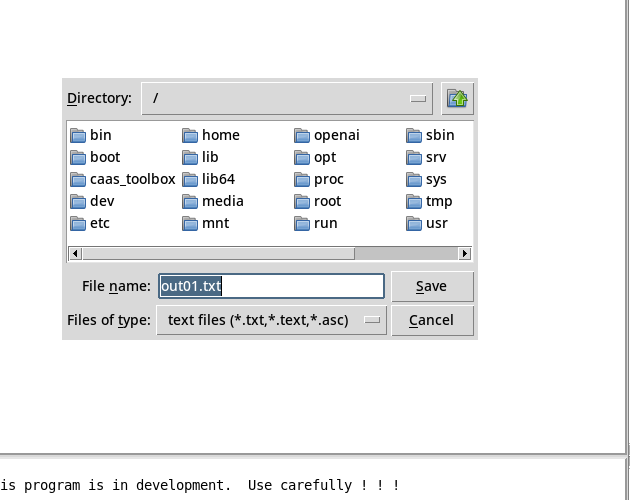Open the Files of type dropdown
630x500 pixels.
point(271,320)
